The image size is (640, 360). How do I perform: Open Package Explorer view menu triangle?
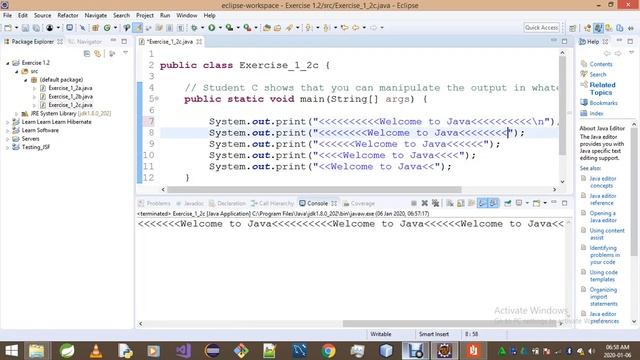[x=125, y=53]
